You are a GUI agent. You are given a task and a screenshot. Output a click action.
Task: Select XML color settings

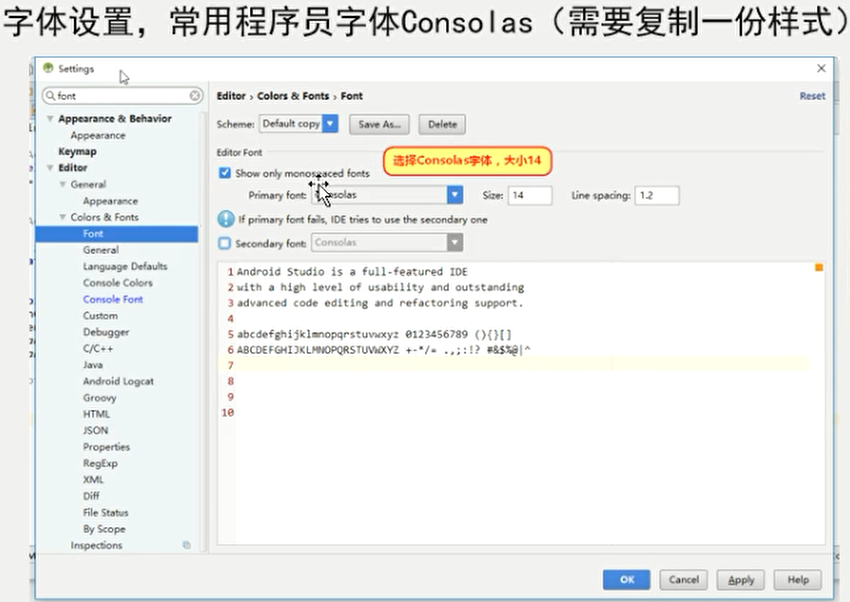click(x=93, y=480)
